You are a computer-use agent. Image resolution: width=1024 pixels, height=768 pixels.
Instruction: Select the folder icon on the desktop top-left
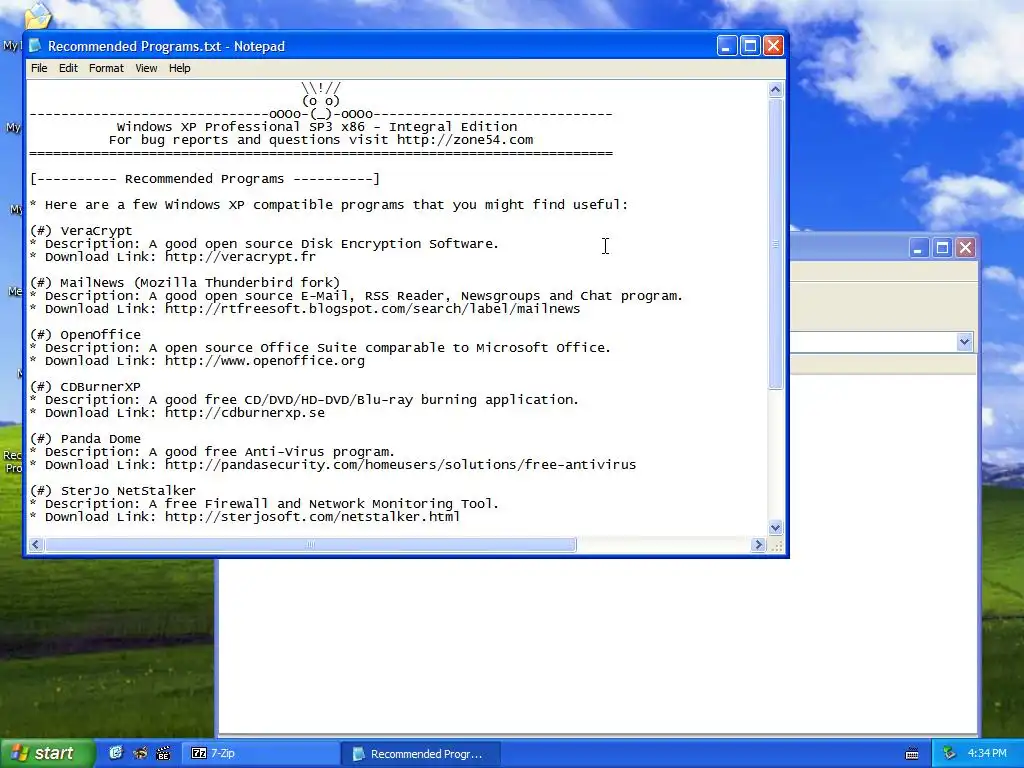click(38, 16)
